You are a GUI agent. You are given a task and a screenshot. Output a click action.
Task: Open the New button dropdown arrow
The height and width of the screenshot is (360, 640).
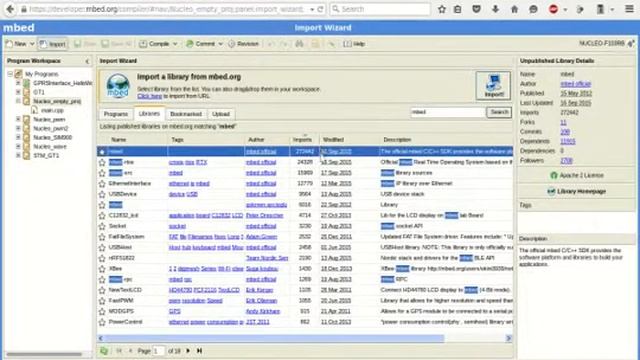coord(32,44)
